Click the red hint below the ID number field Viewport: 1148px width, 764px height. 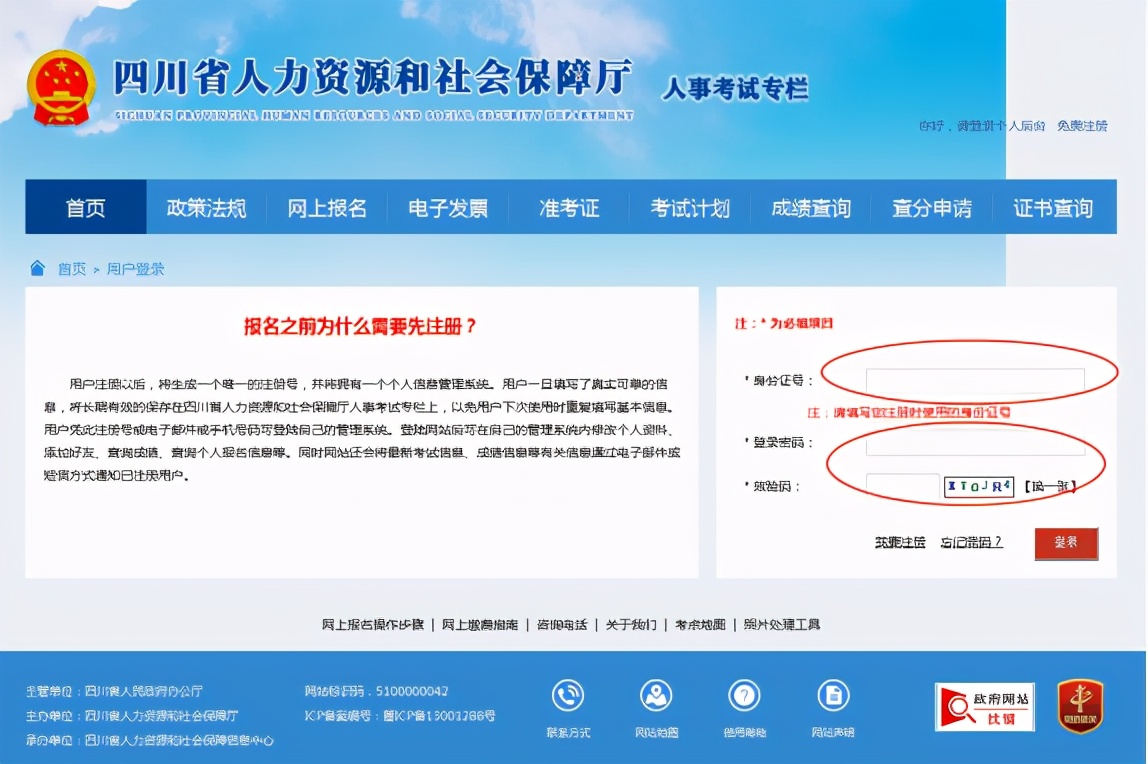pyautogui.click(x=909, y=413)
